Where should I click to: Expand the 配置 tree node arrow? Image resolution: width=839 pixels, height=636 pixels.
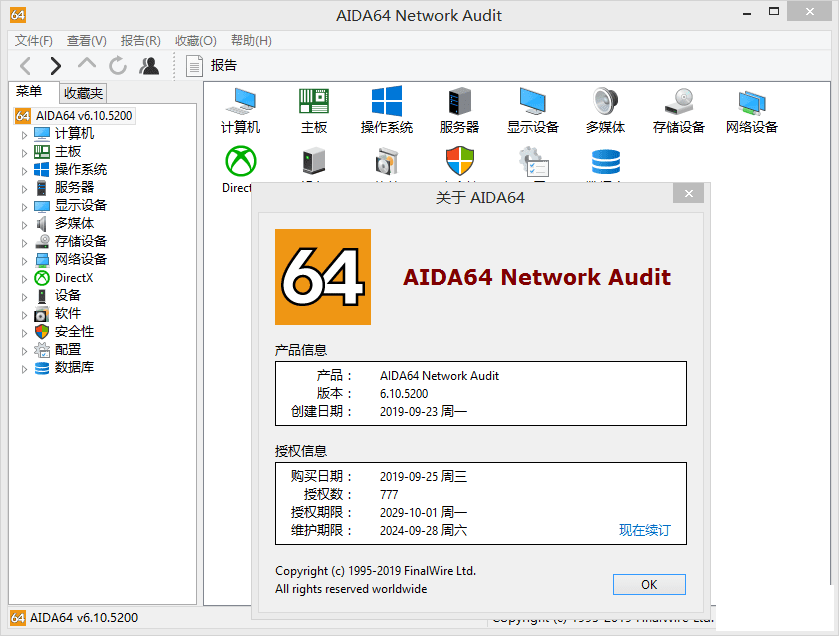[24, 351]
